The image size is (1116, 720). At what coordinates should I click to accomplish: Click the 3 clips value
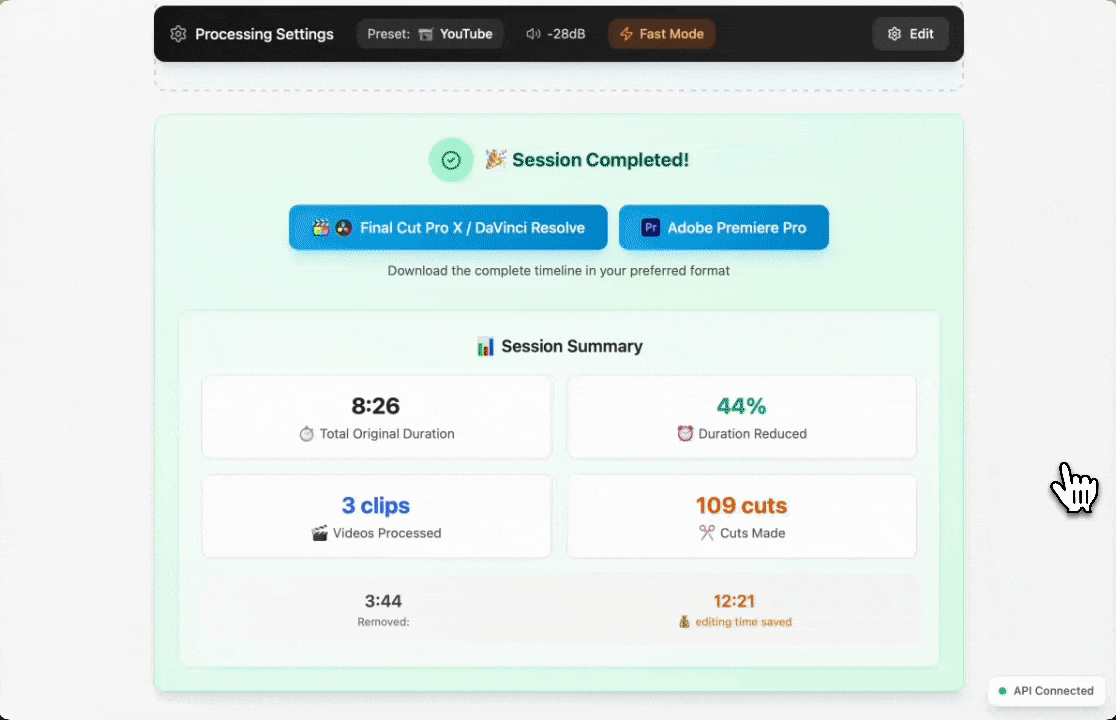376,505
